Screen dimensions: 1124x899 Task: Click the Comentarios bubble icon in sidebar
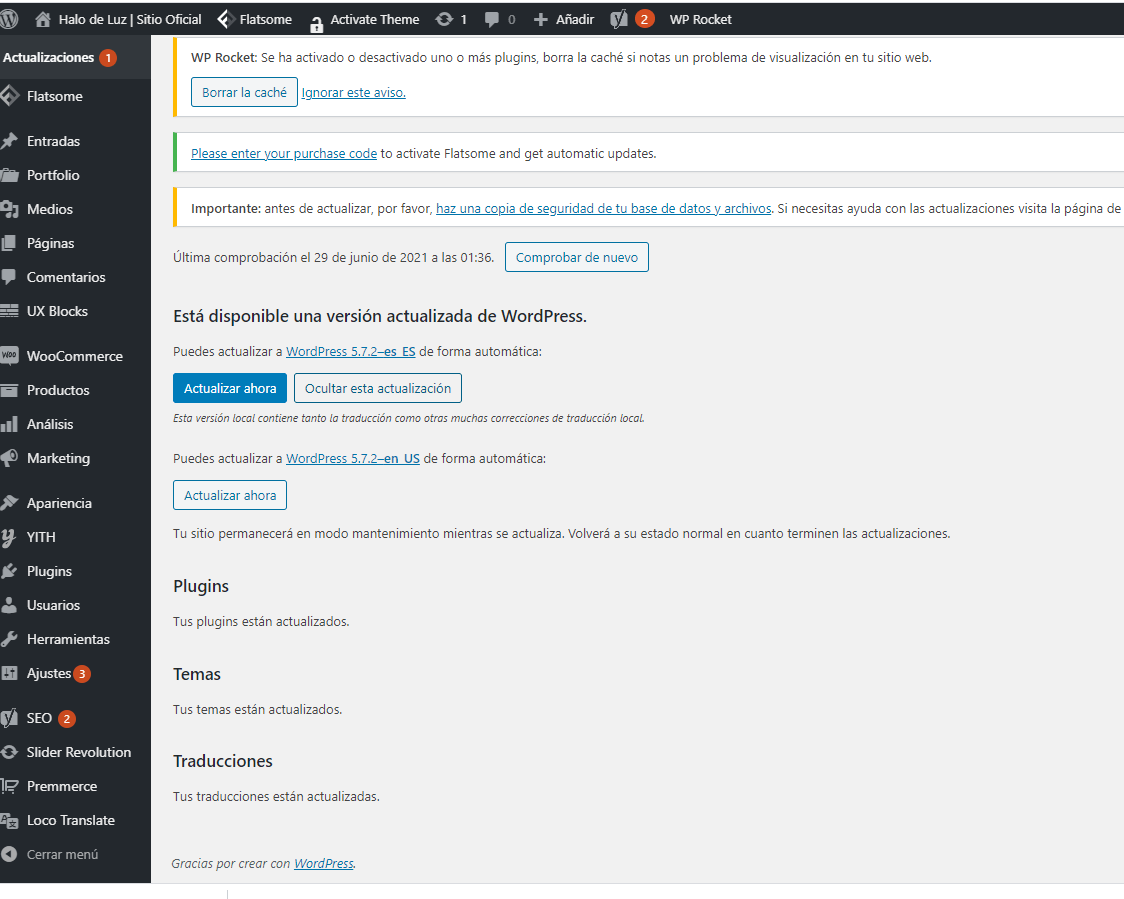[9, 277]
